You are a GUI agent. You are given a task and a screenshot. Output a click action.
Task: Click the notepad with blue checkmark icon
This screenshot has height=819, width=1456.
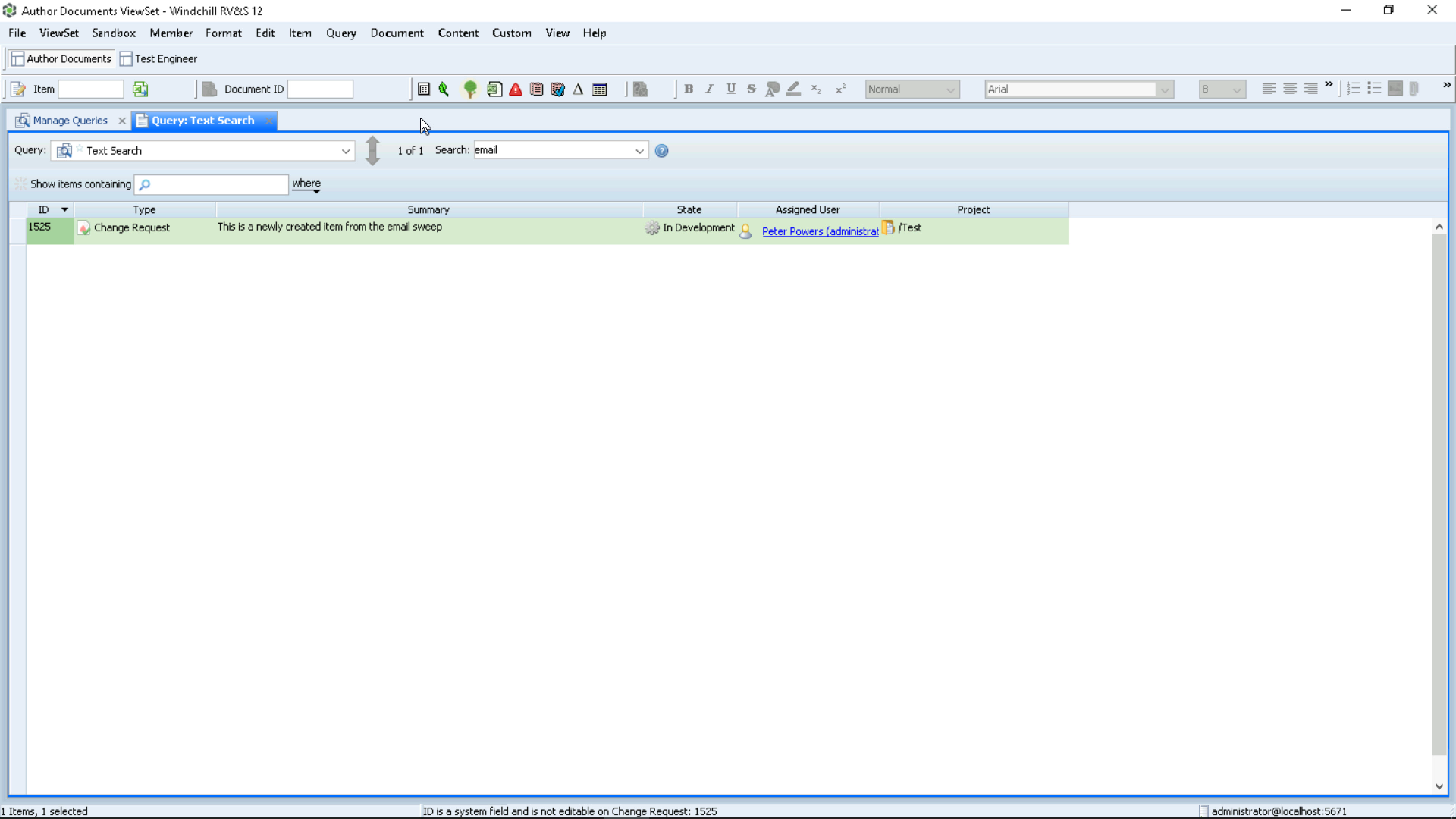click(x=557, y=89)
